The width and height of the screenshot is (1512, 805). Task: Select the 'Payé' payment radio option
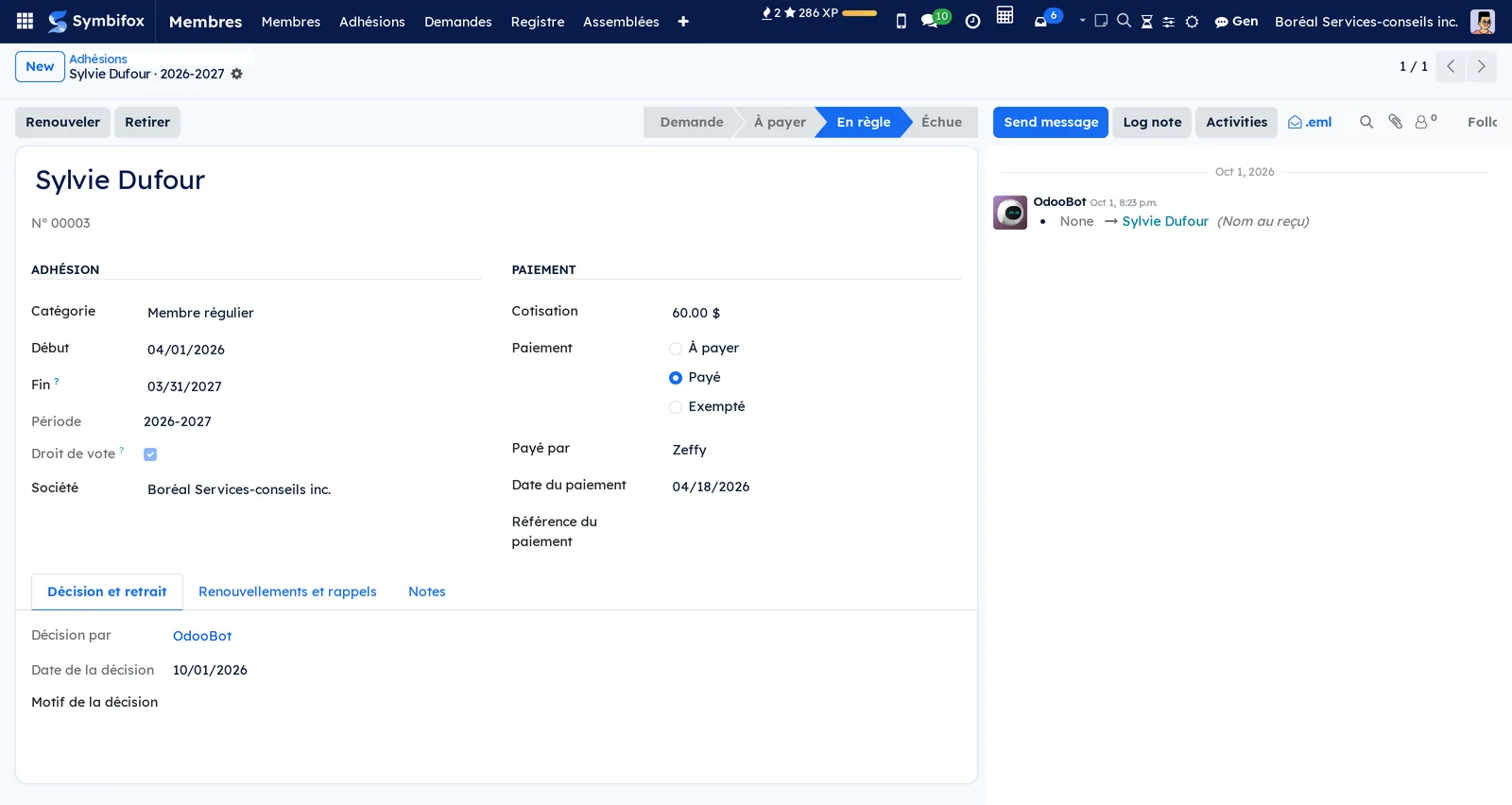coord(676,378)
